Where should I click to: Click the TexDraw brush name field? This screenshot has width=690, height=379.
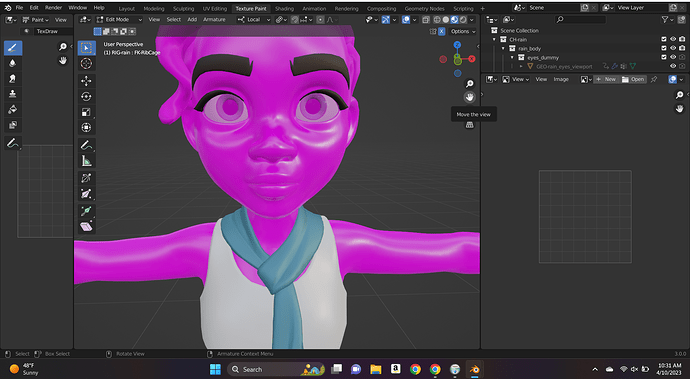[53, 31]
